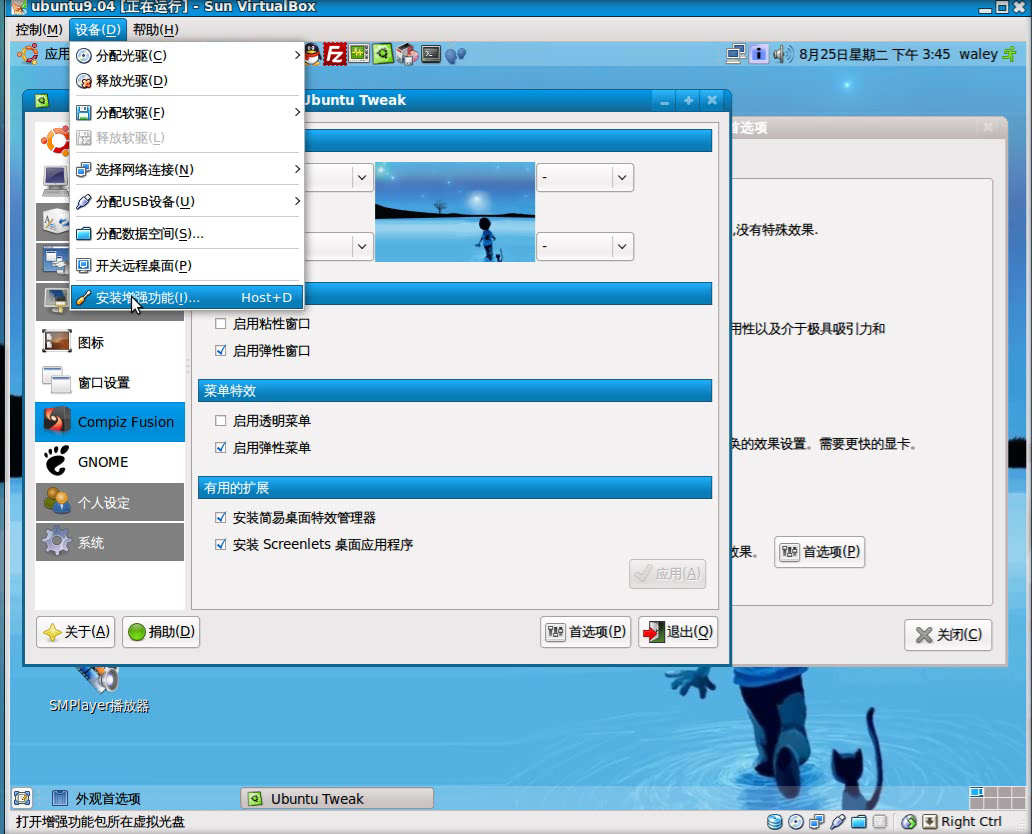Screen dimensions: 1032x834
Task: Open the 个人设定 sidebar category
Action: (x=110, y=502)
